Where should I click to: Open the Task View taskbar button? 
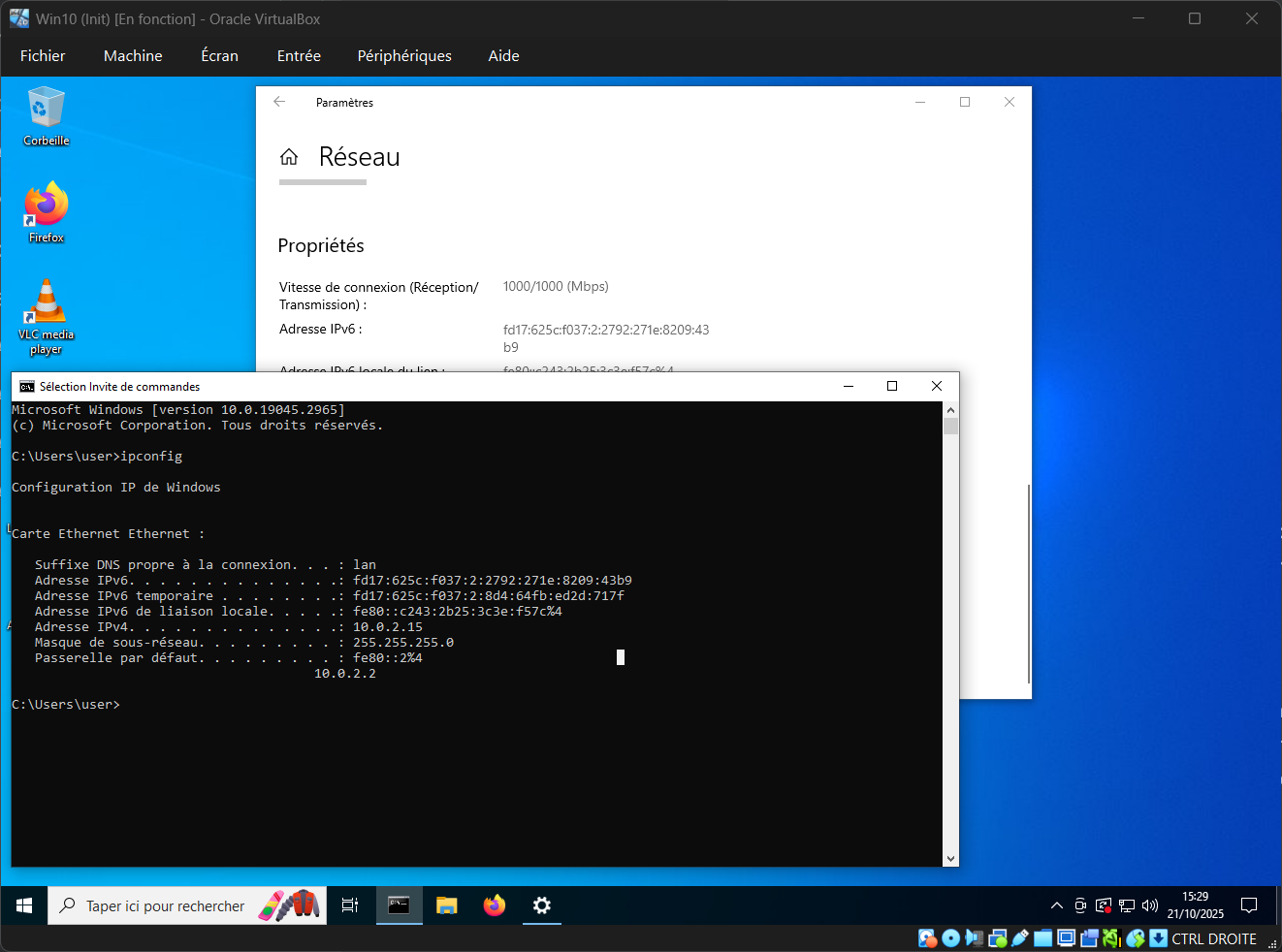(350, 905)
